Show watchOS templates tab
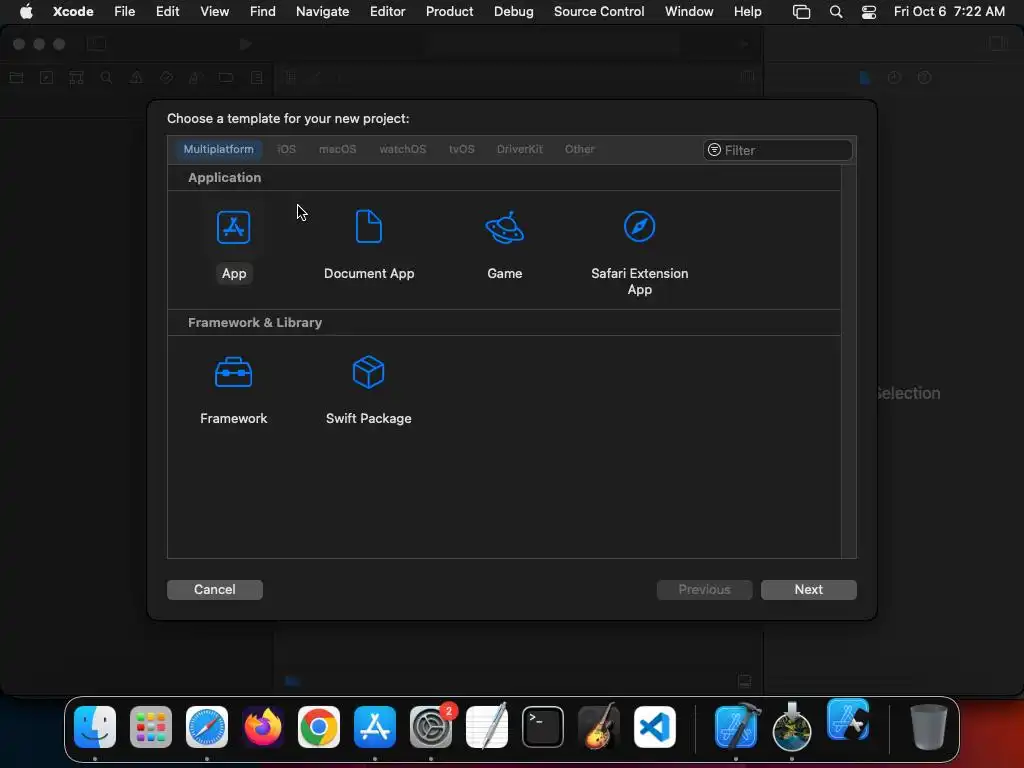 (x=402, y=149)
